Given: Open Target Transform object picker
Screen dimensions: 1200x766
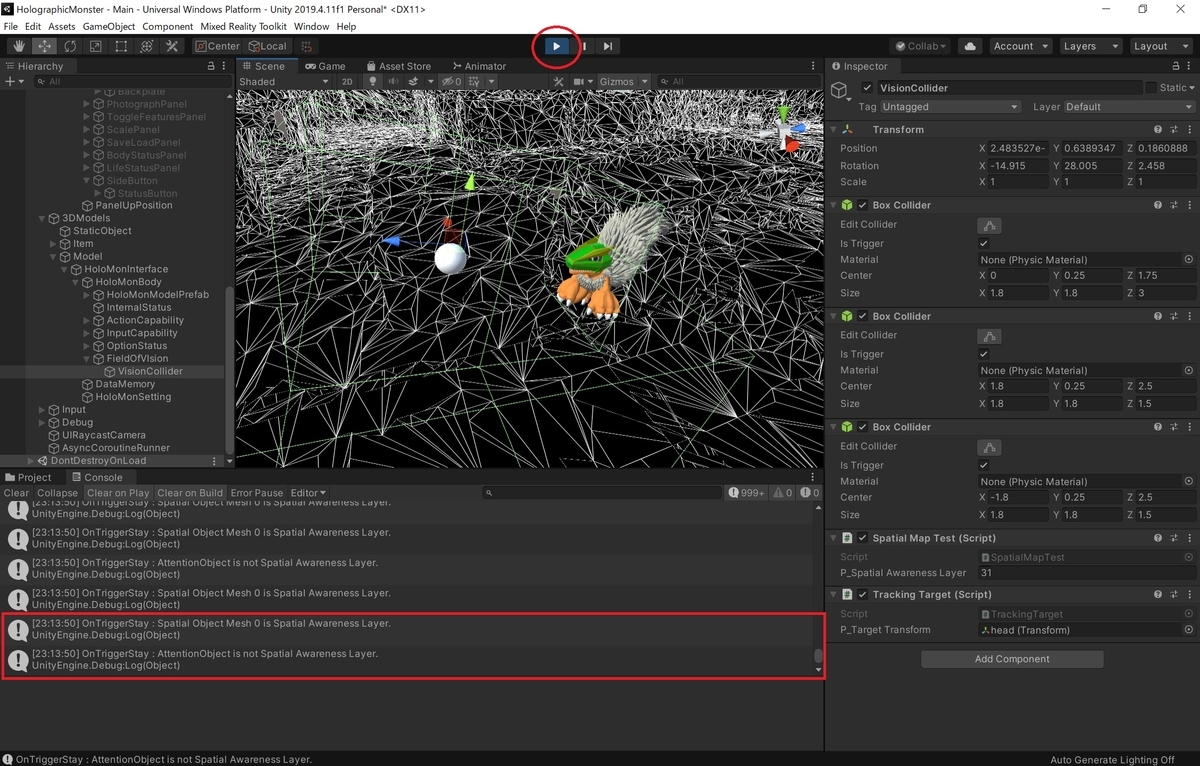Looking at the screenshot, I should (x=1189, y=630).
